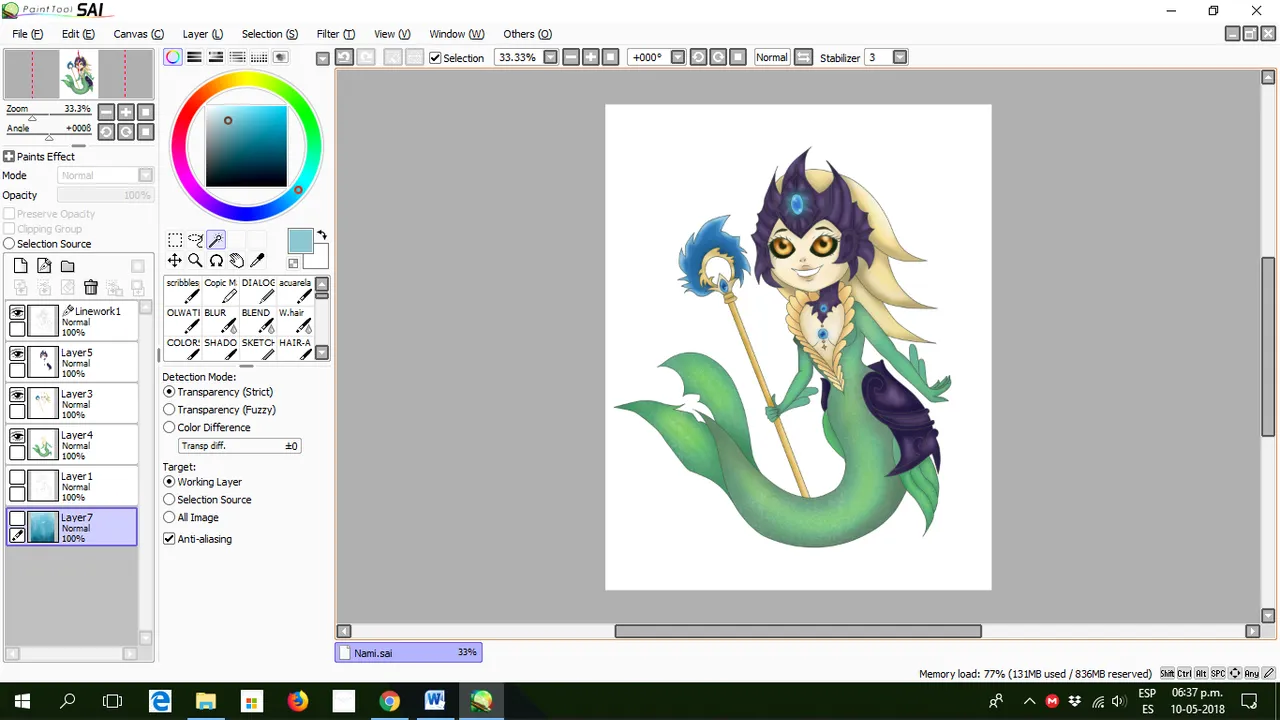Viewport: 1280px width, 720px height.
Task: Open the Canvas menu
Action: click(x=138, y=34)
